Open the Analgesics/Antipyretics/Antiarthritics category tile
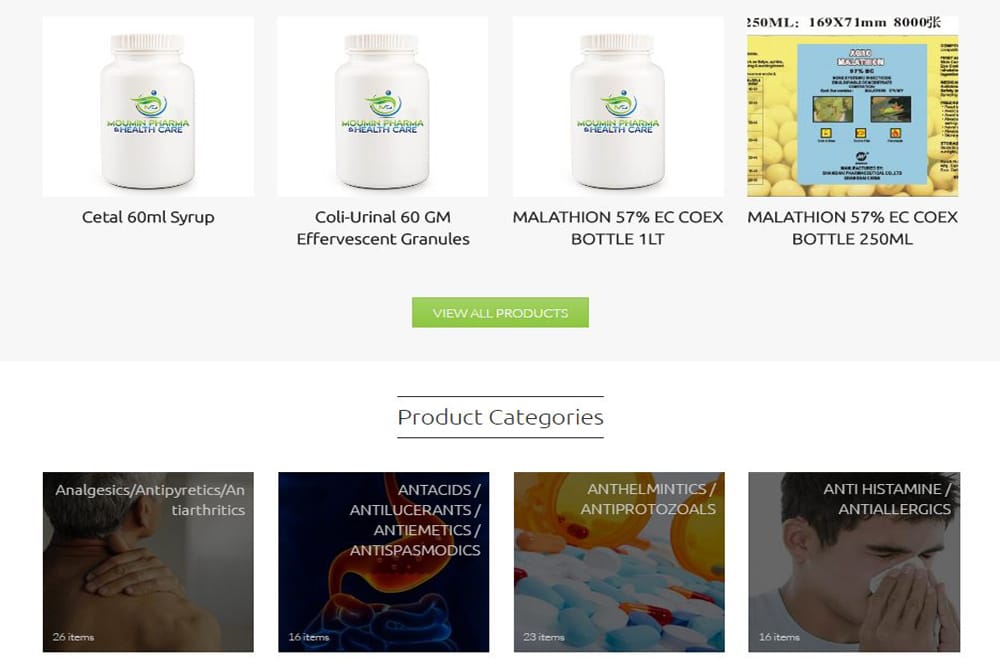1000x667 pixels. coord(148,562)
